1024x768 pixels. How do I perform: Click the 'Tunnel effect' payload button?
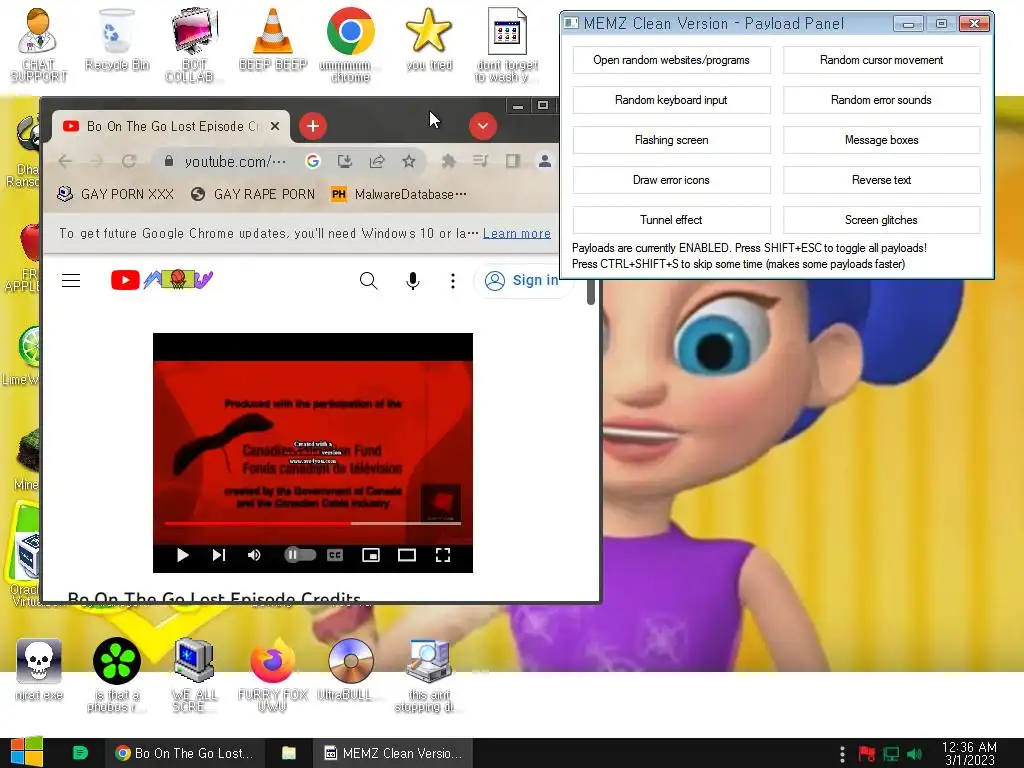(671, 220)
